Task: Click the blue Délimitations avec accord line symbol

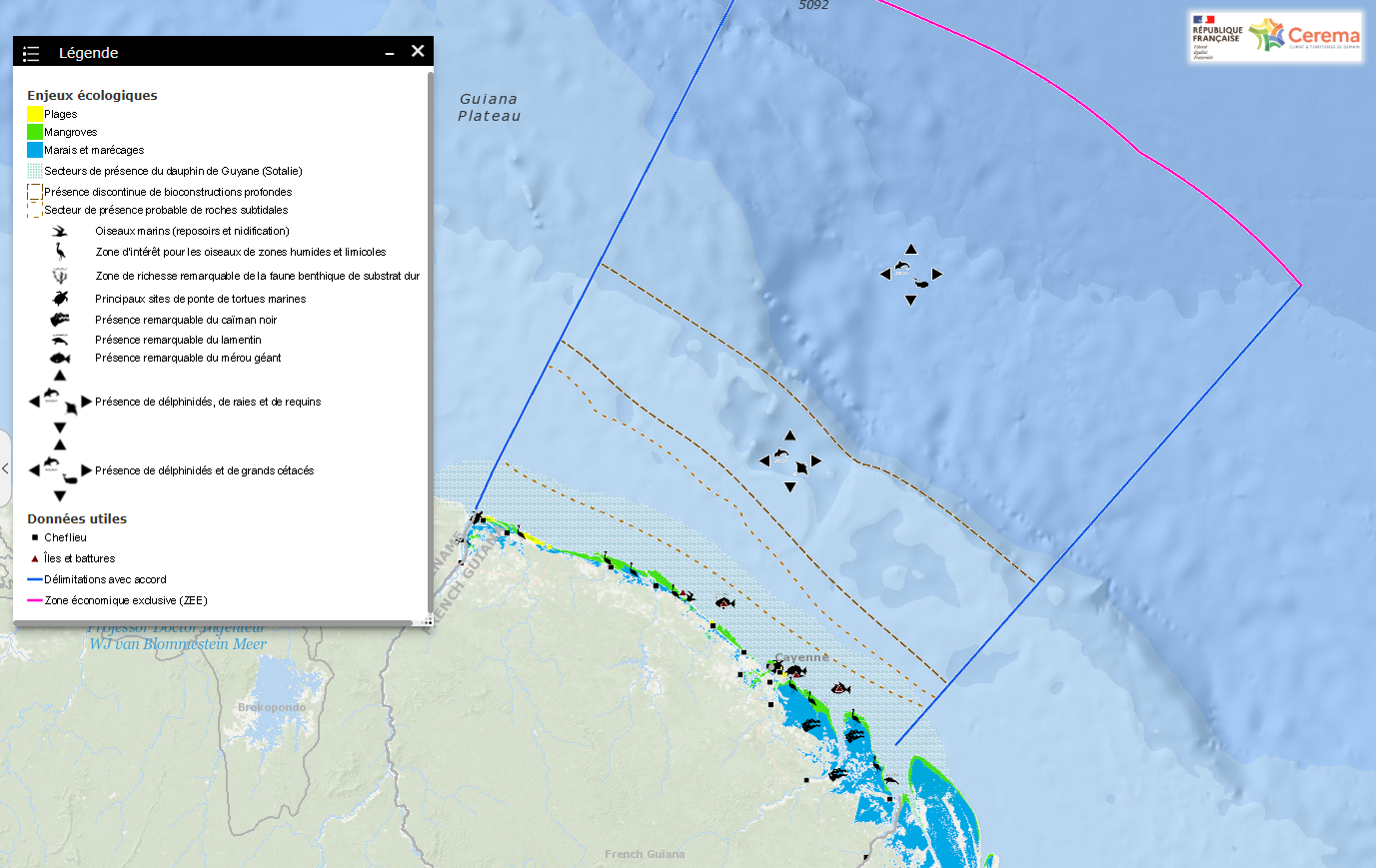Action: pyautogui.click(x=35, y=579)
